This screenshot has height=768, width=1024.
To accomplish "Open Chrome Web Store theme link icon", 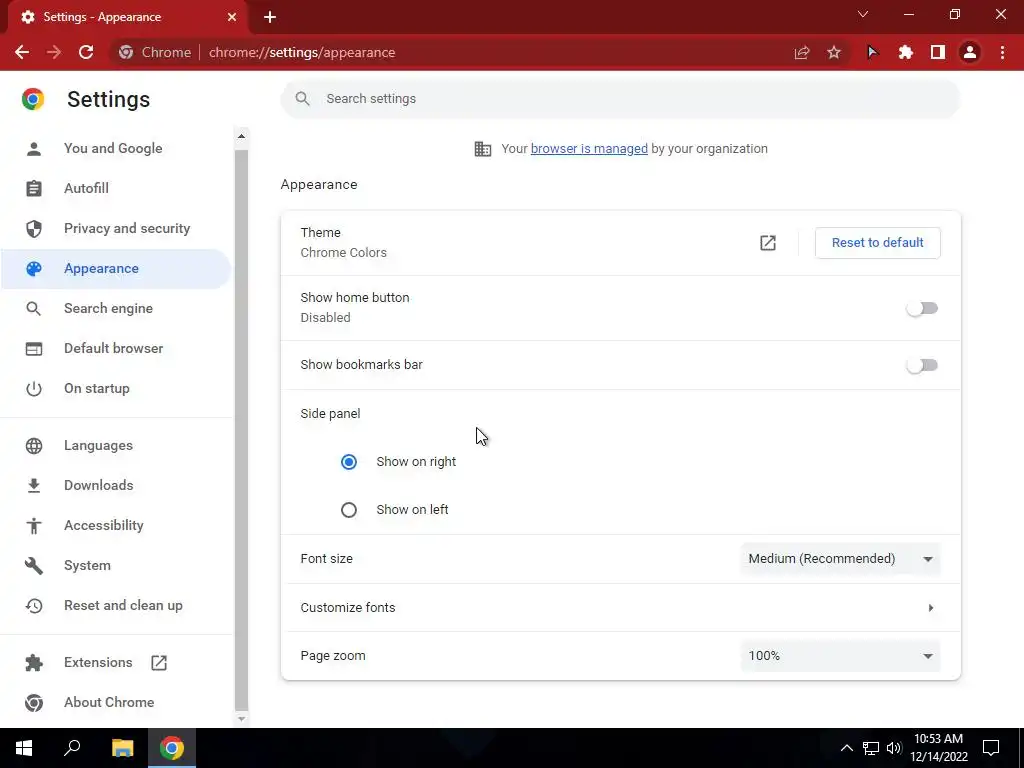I will pos(768,243).
